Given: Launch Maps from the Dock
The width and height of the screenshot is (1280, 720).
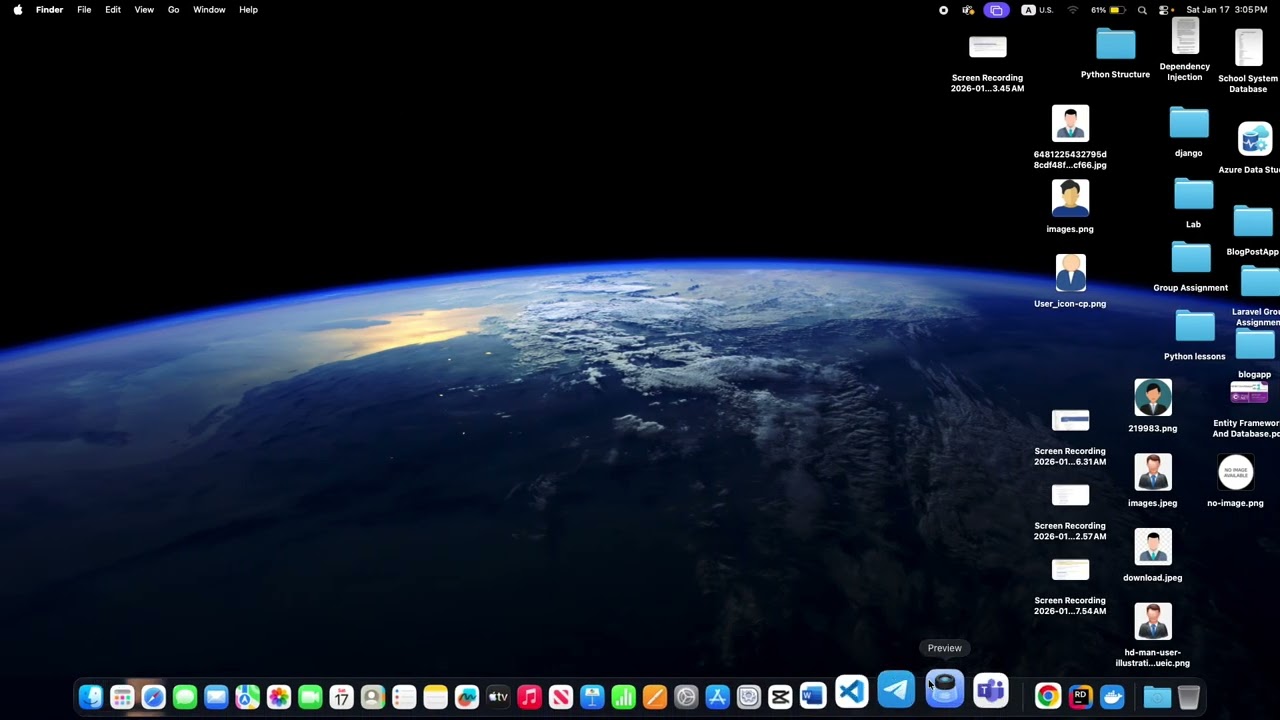Looking at the screenshot, I should coord(247,697).
